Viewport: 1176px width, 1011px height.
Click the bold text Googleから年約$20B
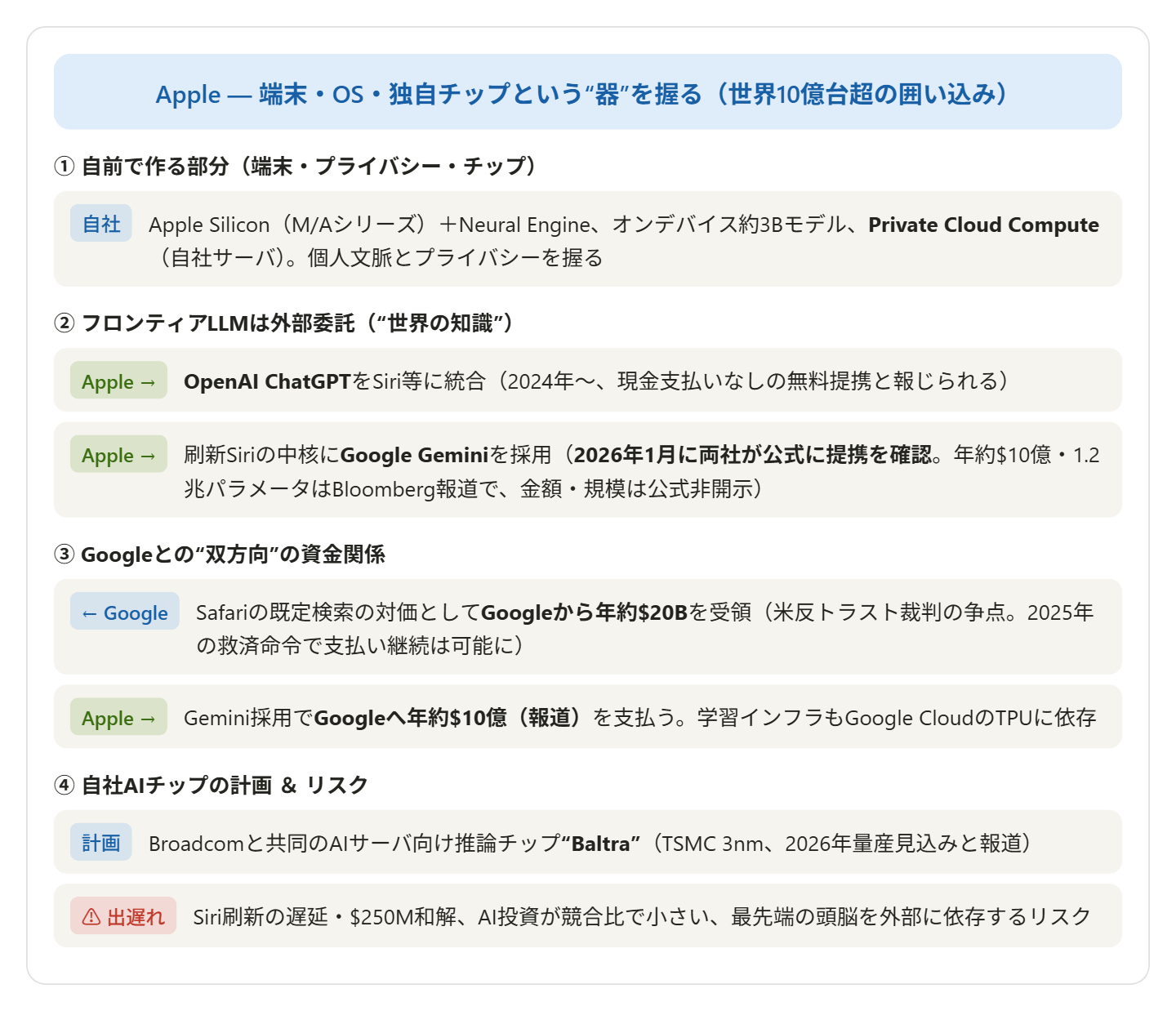(x=585, y=612)
